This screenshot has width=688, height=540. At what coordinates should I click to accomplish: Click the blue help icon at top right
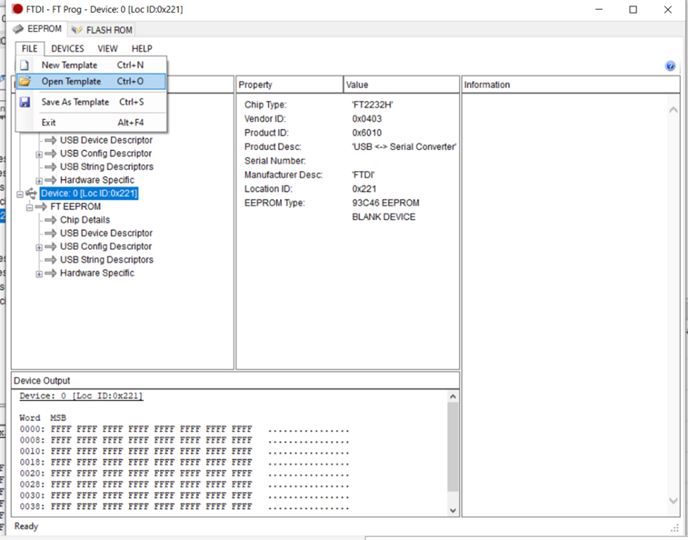(x=670, y=66)
